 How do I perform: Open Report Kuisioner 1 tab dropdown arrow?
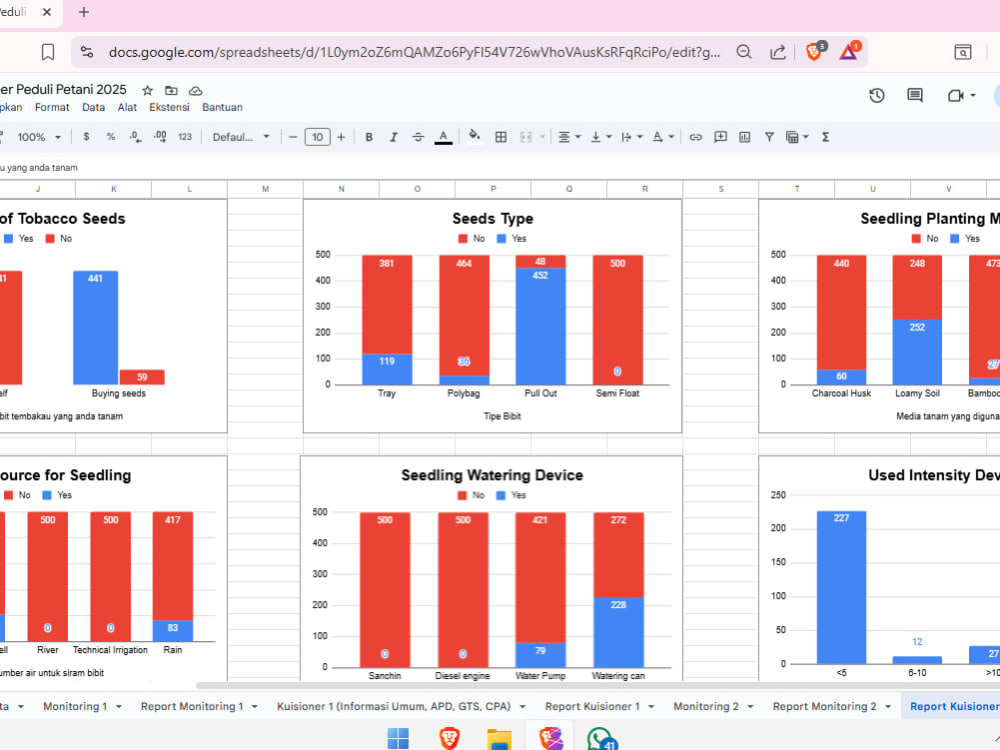[651, 707]
